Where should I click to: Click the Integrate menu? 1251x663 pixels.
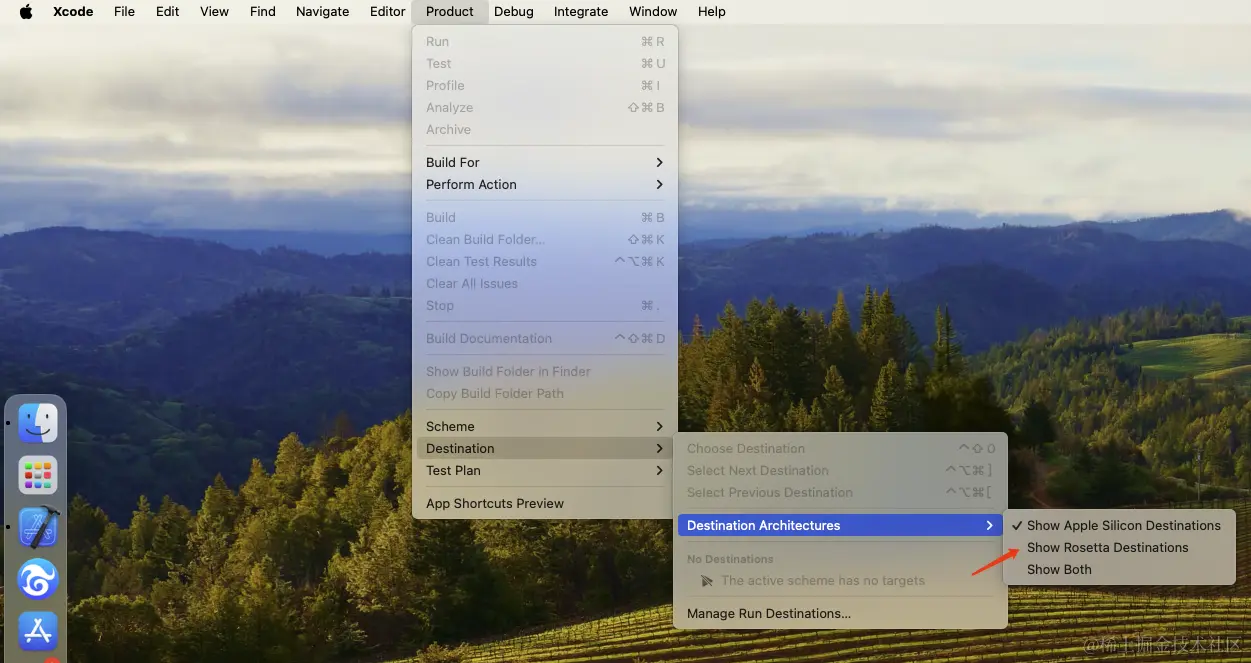tap(580, 11)
